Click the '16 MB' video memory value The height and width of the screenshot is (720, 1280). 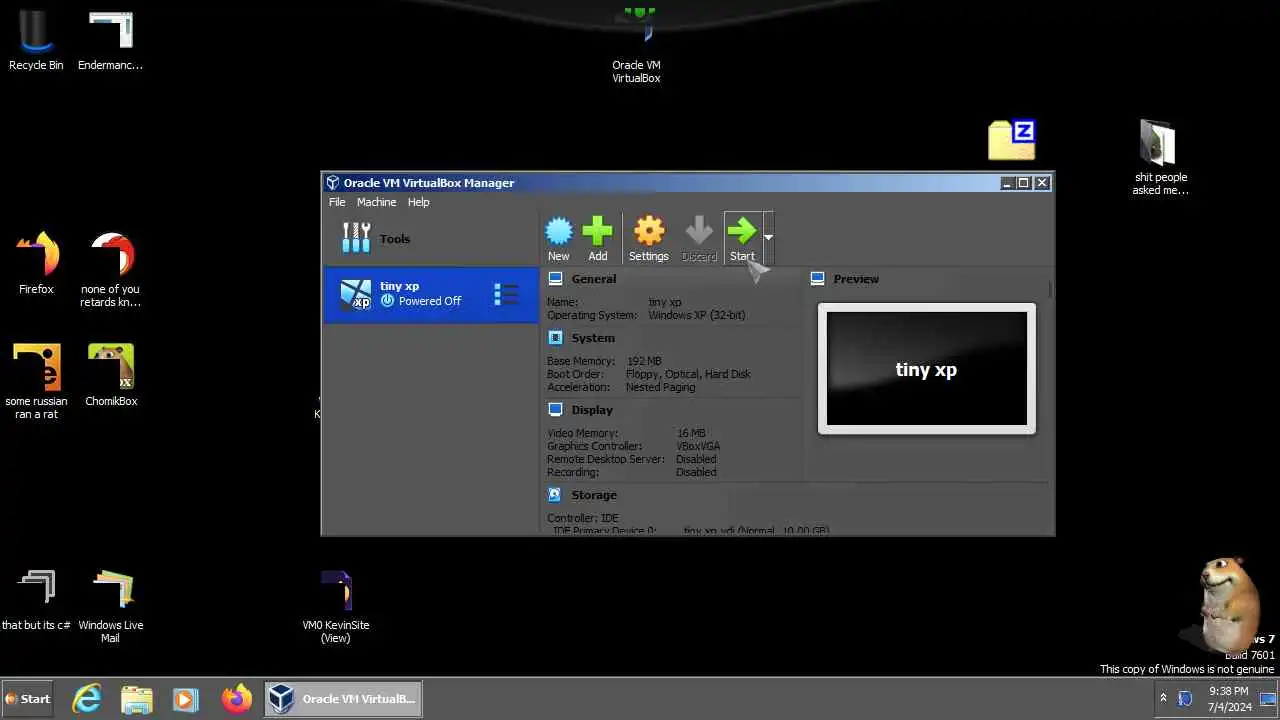point(691,433)
